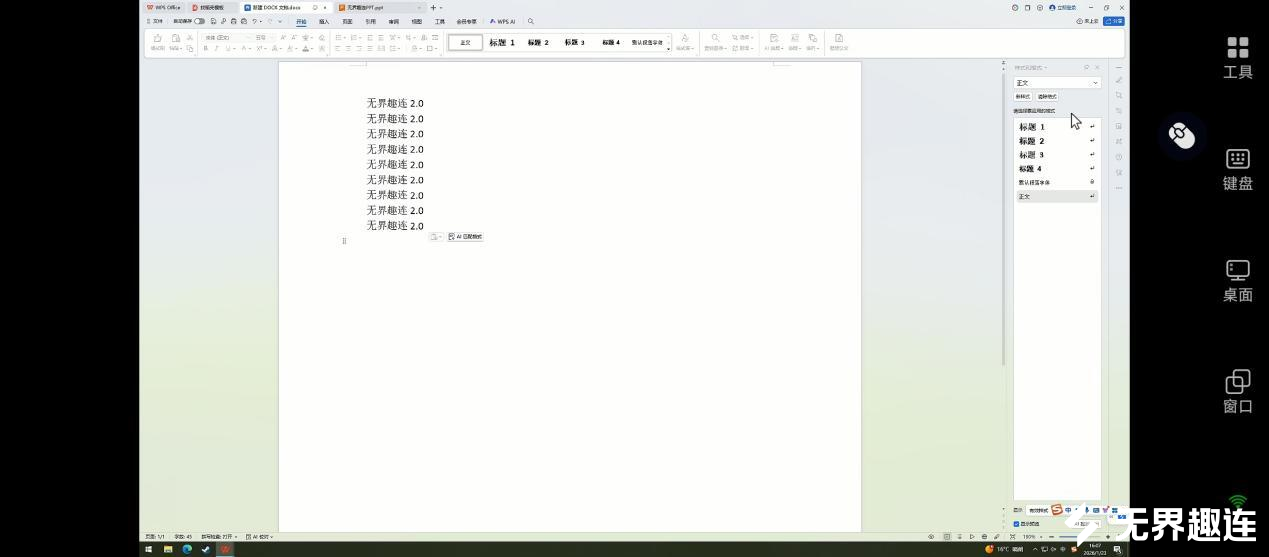Click the 新样式 button
Viewport: 1269px width, 557px height.
pos(1023,97)
